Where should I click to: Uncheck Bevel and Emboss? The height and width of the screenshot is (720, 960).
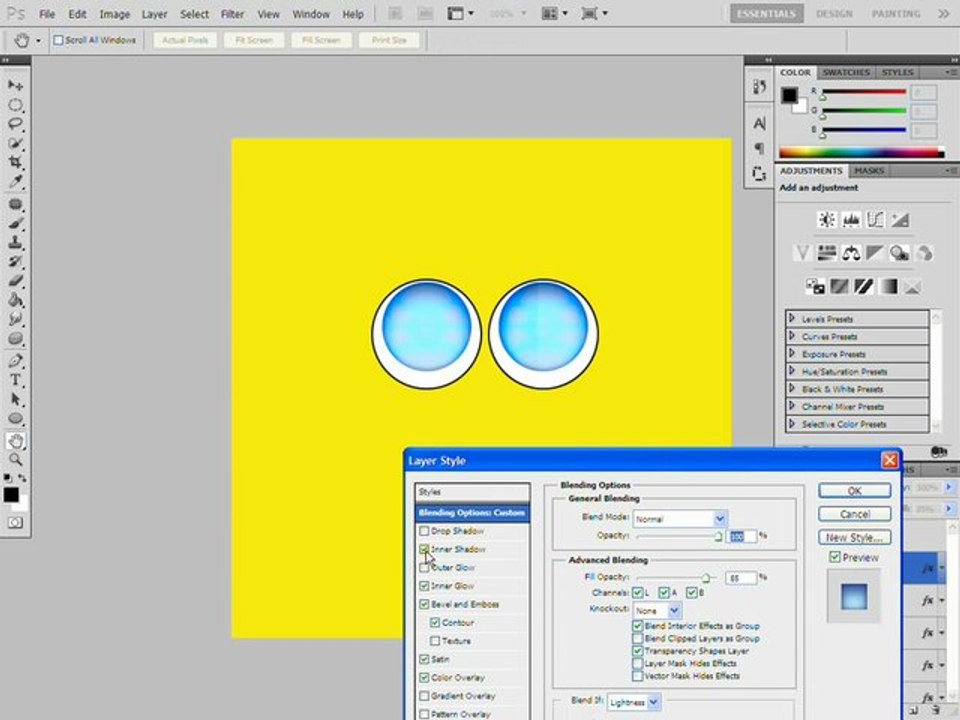[x=424, y=604]
